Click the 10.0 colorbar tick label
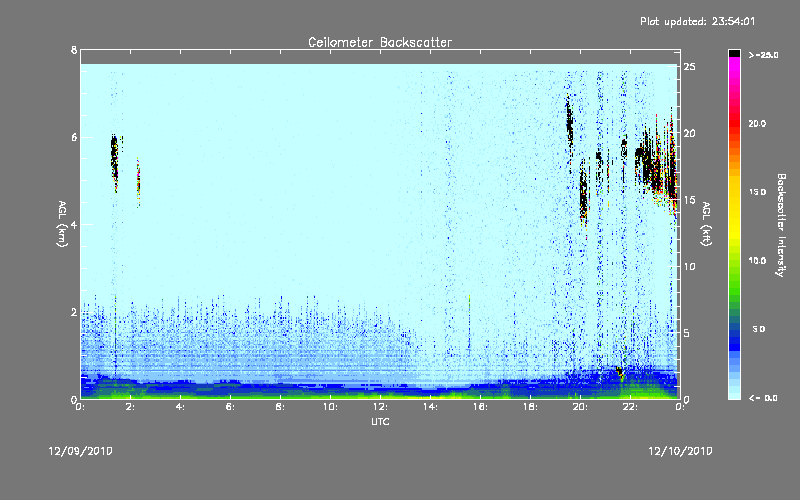800x500 pixels. coord(757,261)
